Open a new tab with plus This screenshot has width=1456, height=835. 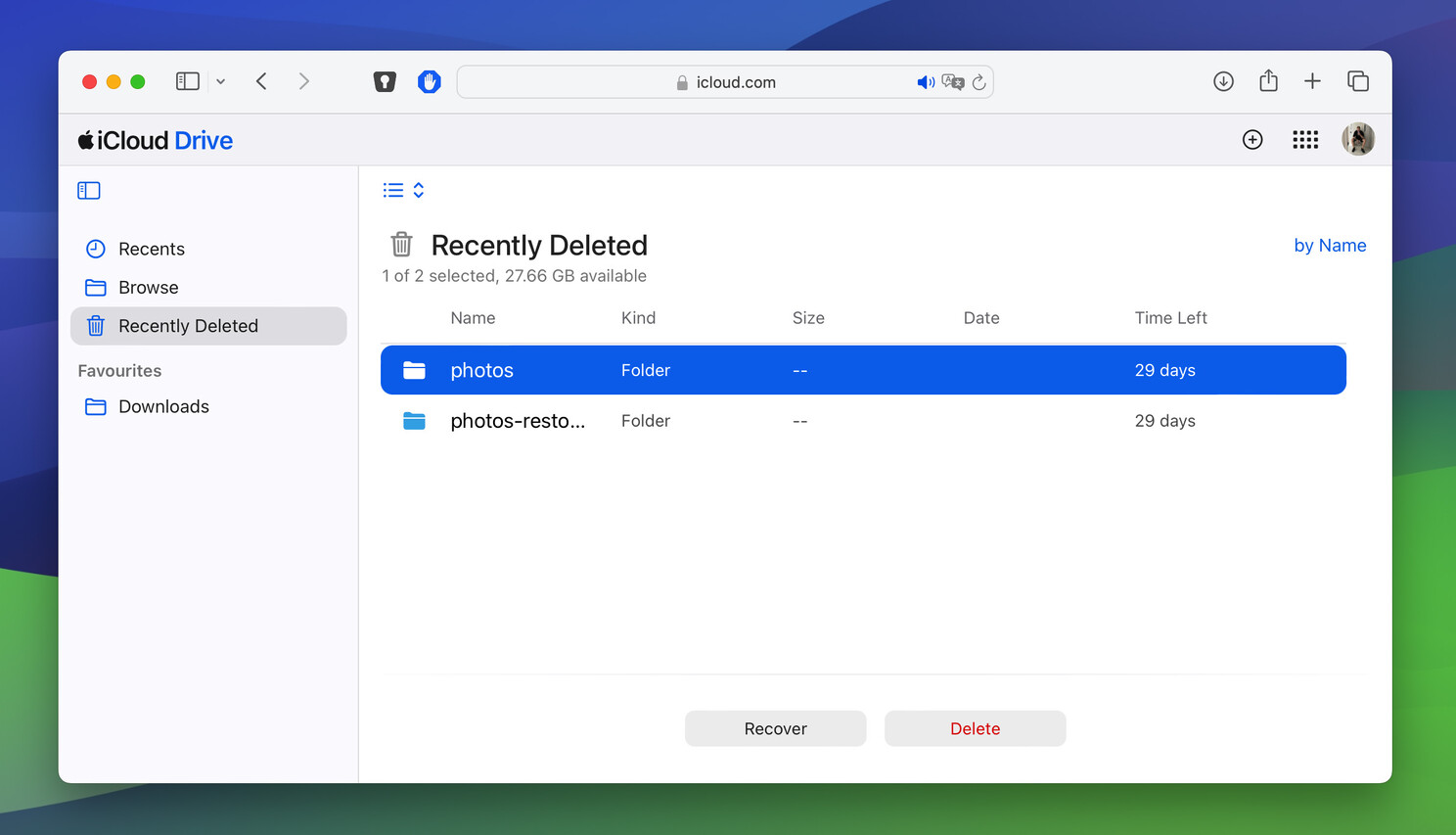(1312, 81)
